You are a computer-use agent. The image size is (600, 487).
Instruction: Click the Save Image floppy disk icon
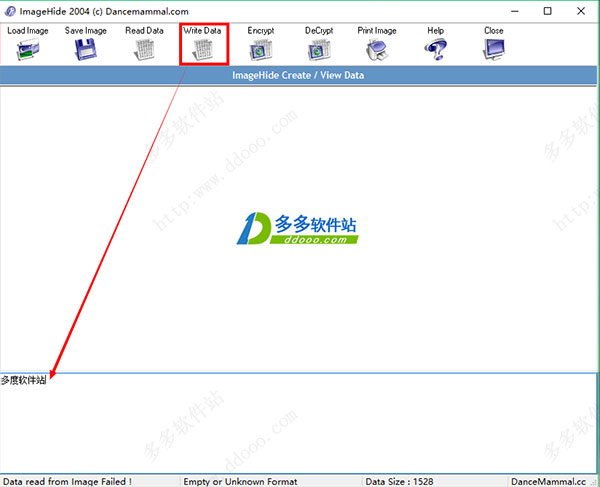[86, 50]
